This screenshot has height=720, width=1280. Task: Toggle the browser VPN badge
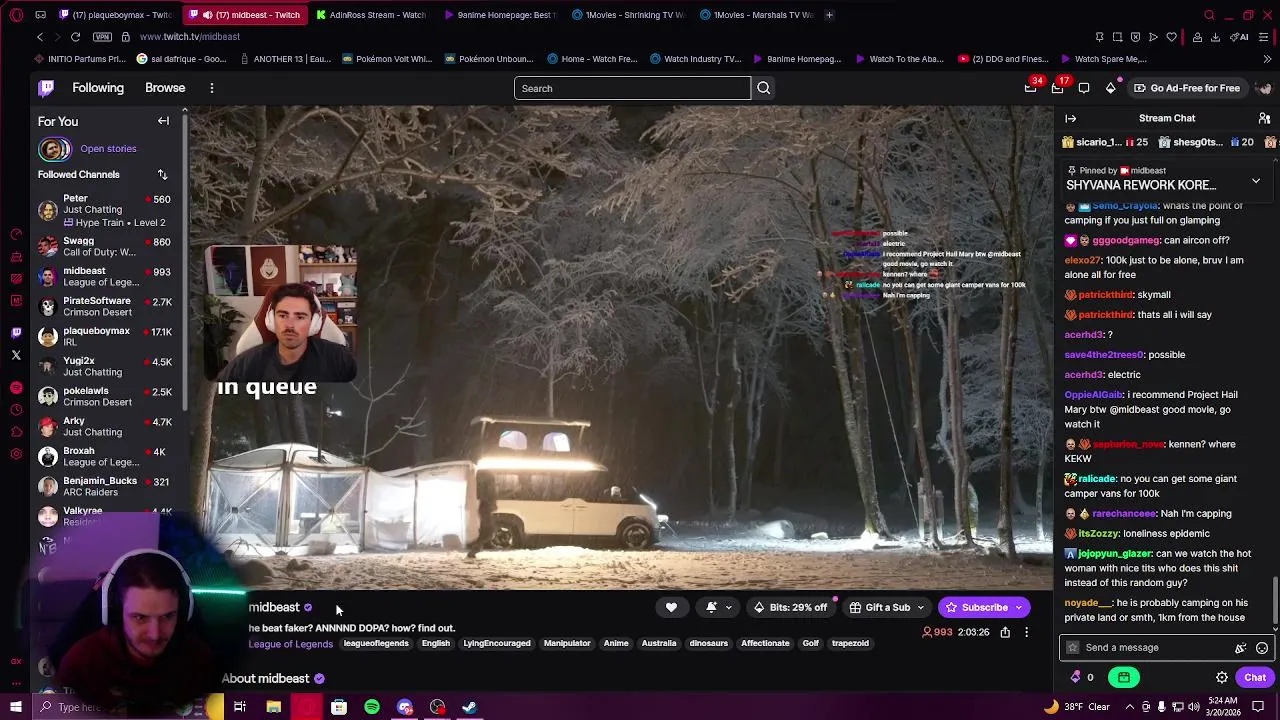coord(102,37)
